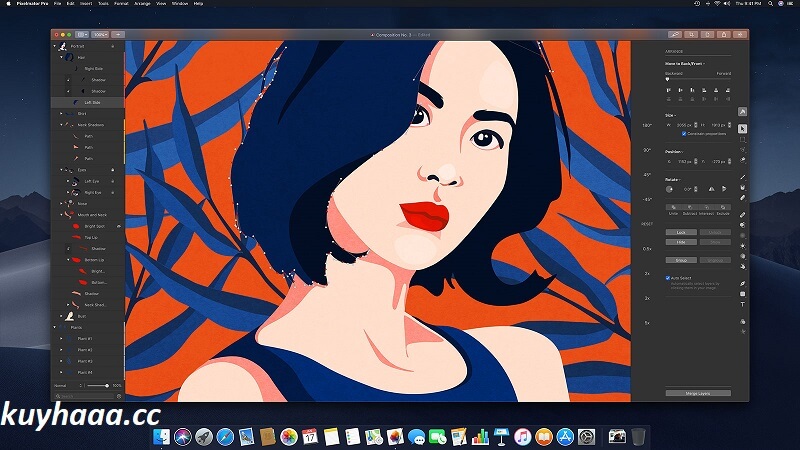
Task: Click the Group button in Arrange panel
Action: pos(681,260)
